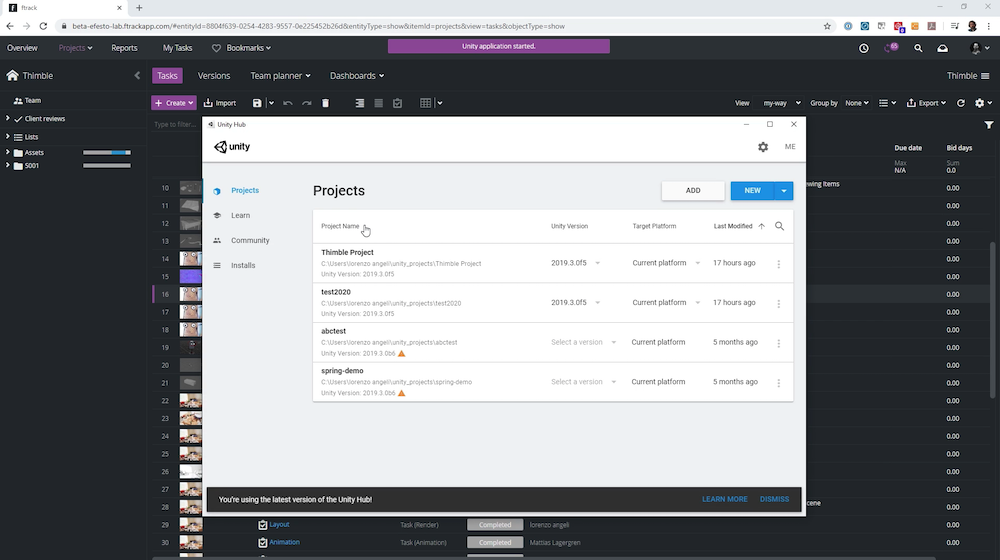Open Unity Hub settings gear
Image resolution: width=1000 pixels, height=560 pixels.
(x=763, y=147)
